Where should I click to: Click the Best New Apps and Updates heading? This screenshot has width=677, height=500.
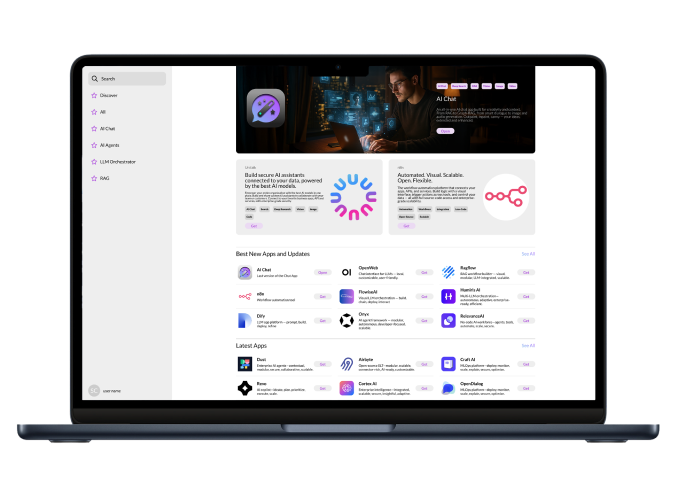click(x=272, y=254)
